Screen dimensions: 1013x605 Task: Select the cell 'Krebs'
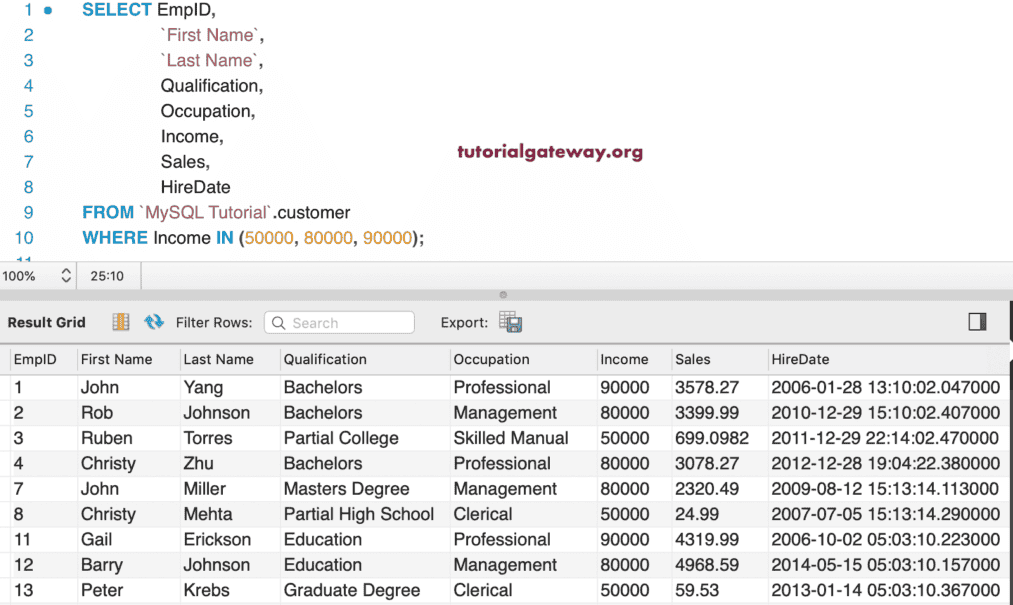point(206,590)
